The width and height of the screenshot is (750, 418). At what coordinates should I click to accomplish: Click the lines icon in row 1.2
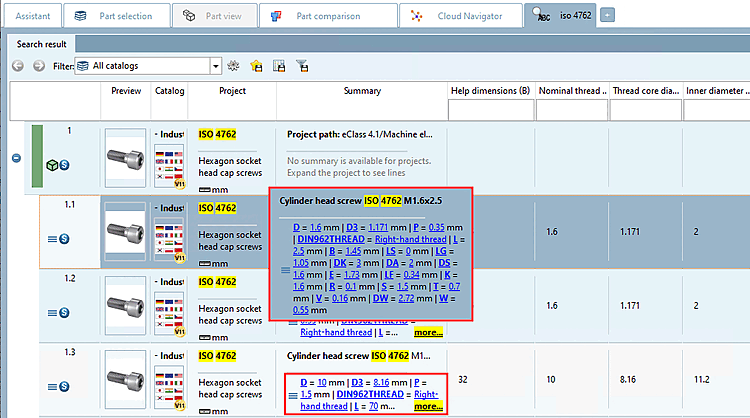point(52,313)
